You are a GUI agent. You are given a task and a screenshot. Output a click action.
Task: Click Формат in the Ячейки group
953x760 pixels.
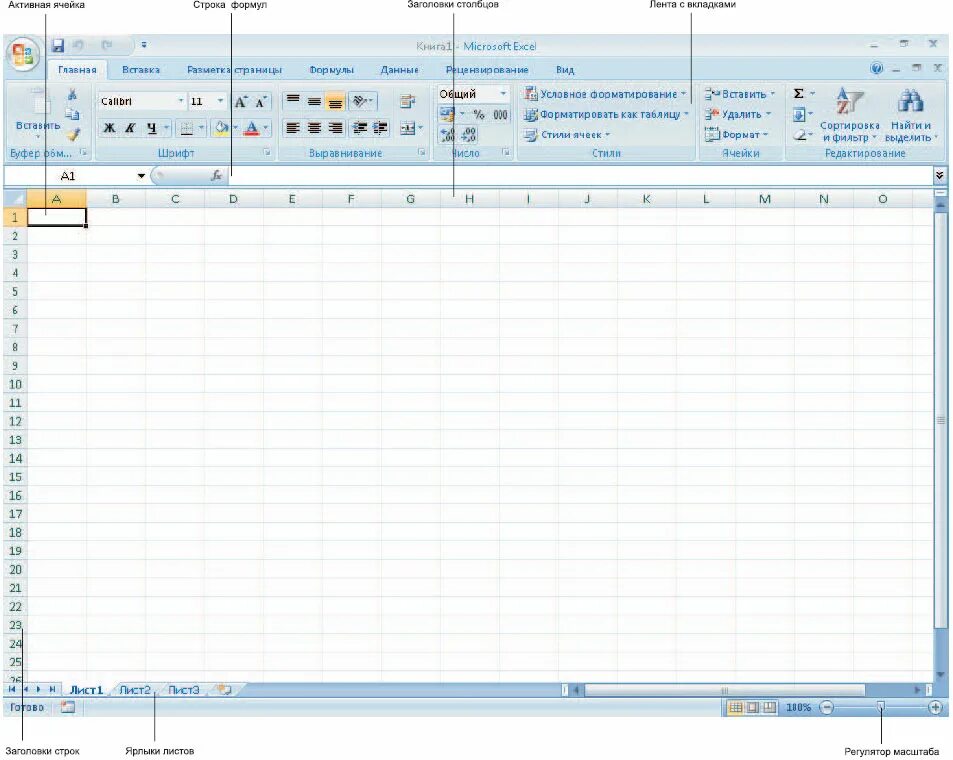tap(737, 134)
